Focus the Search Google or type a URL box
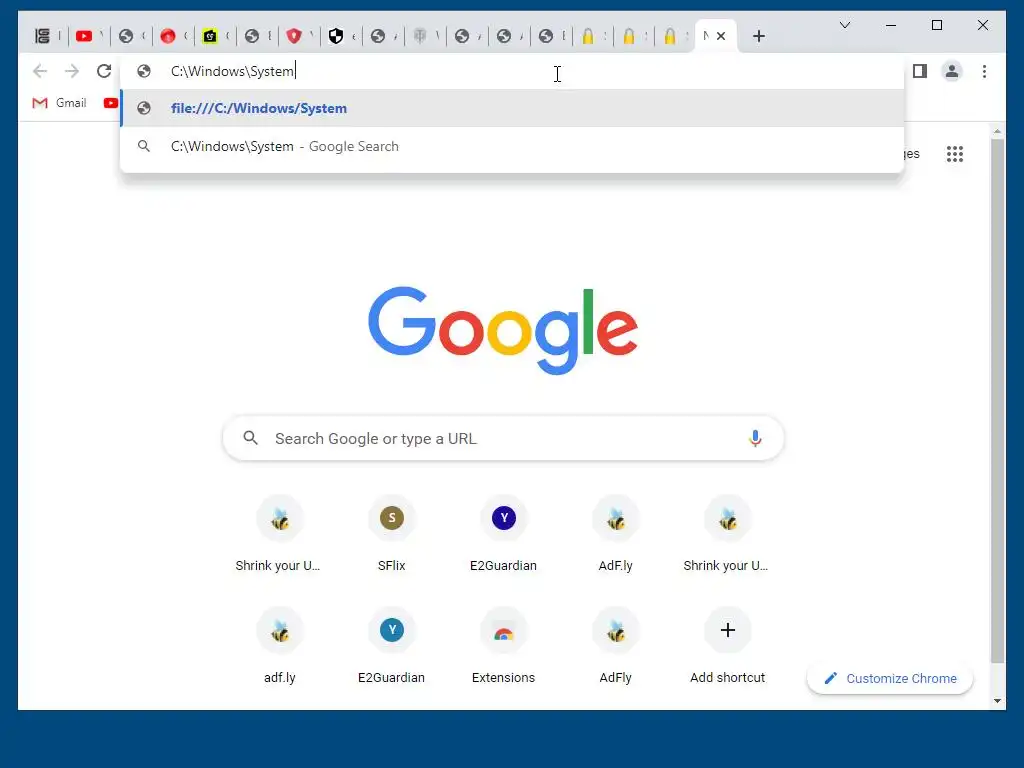 503,438
